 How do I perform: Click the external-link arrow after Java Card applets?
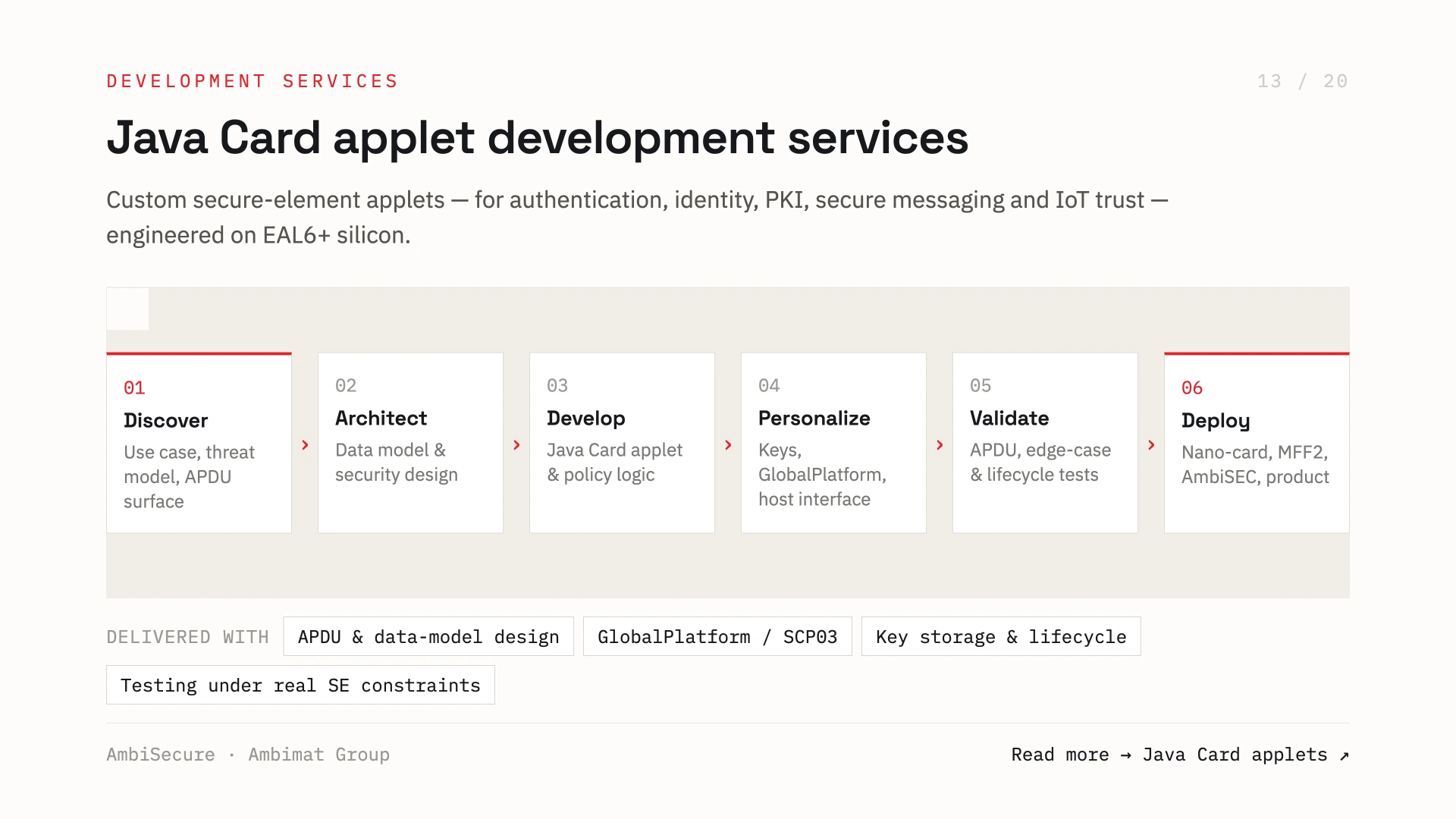tap(1344, 755)
